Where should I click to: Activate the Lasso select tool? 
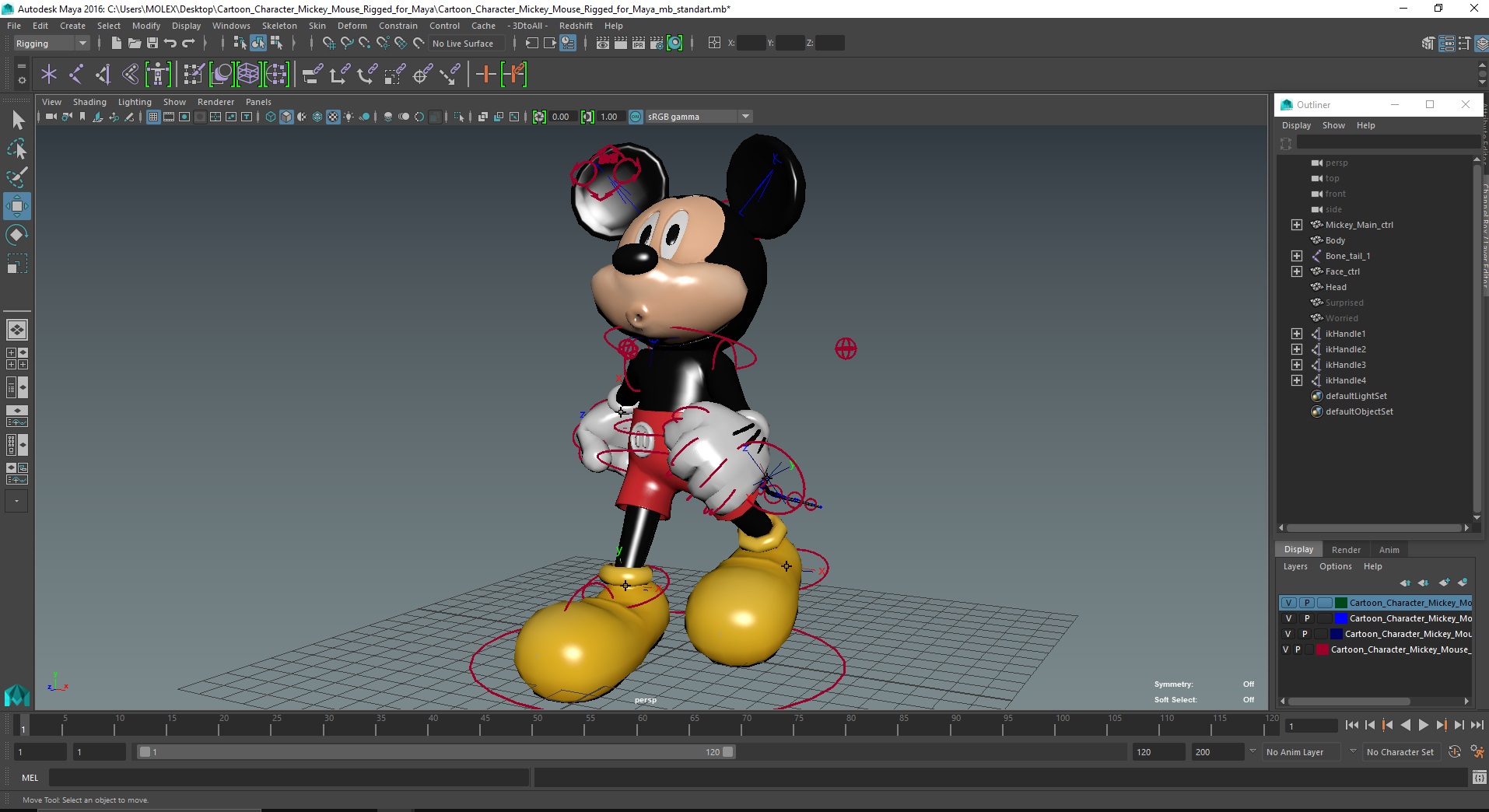17,149
